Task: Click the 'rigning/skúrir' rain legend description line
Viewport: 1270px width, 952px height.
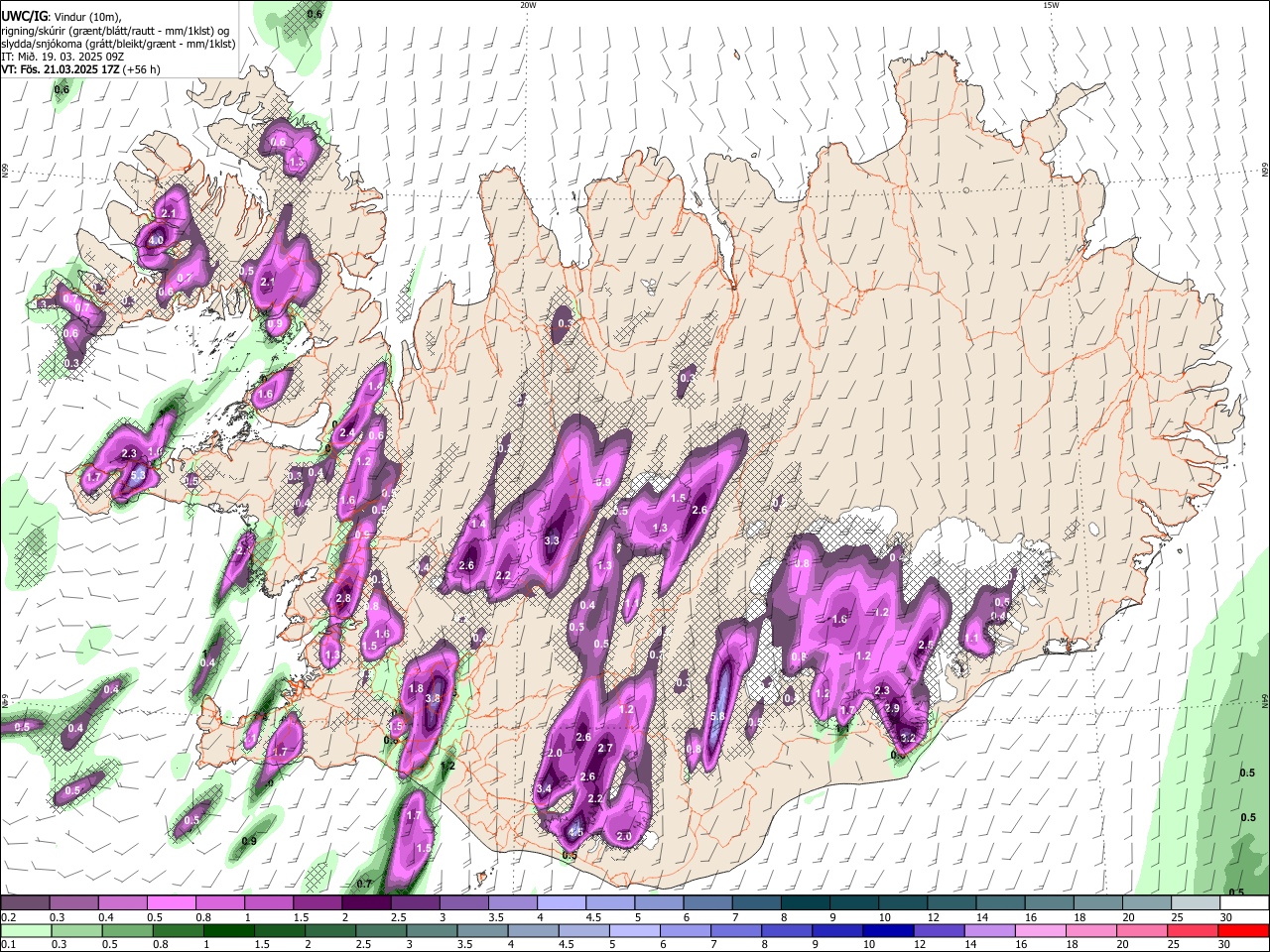Action: click(116, 31)
